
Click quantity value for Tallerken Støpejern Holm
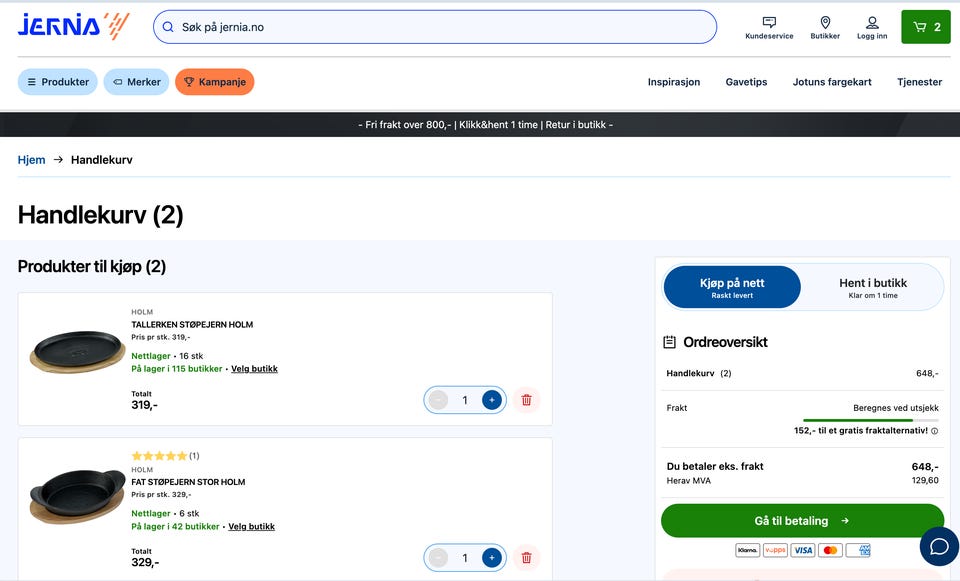tap(465, 400)
